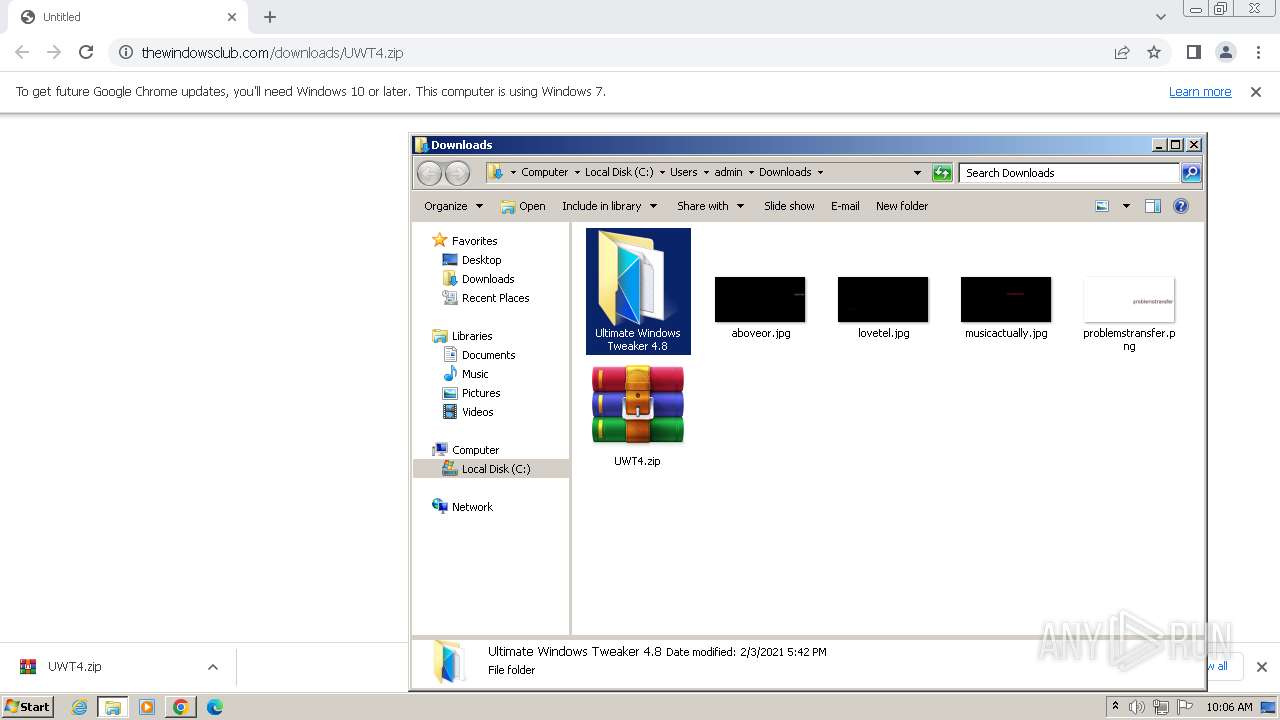Open the Include in library menu
The width and height of the screenshot is (1280, 720).
click(x=609, y=206)
